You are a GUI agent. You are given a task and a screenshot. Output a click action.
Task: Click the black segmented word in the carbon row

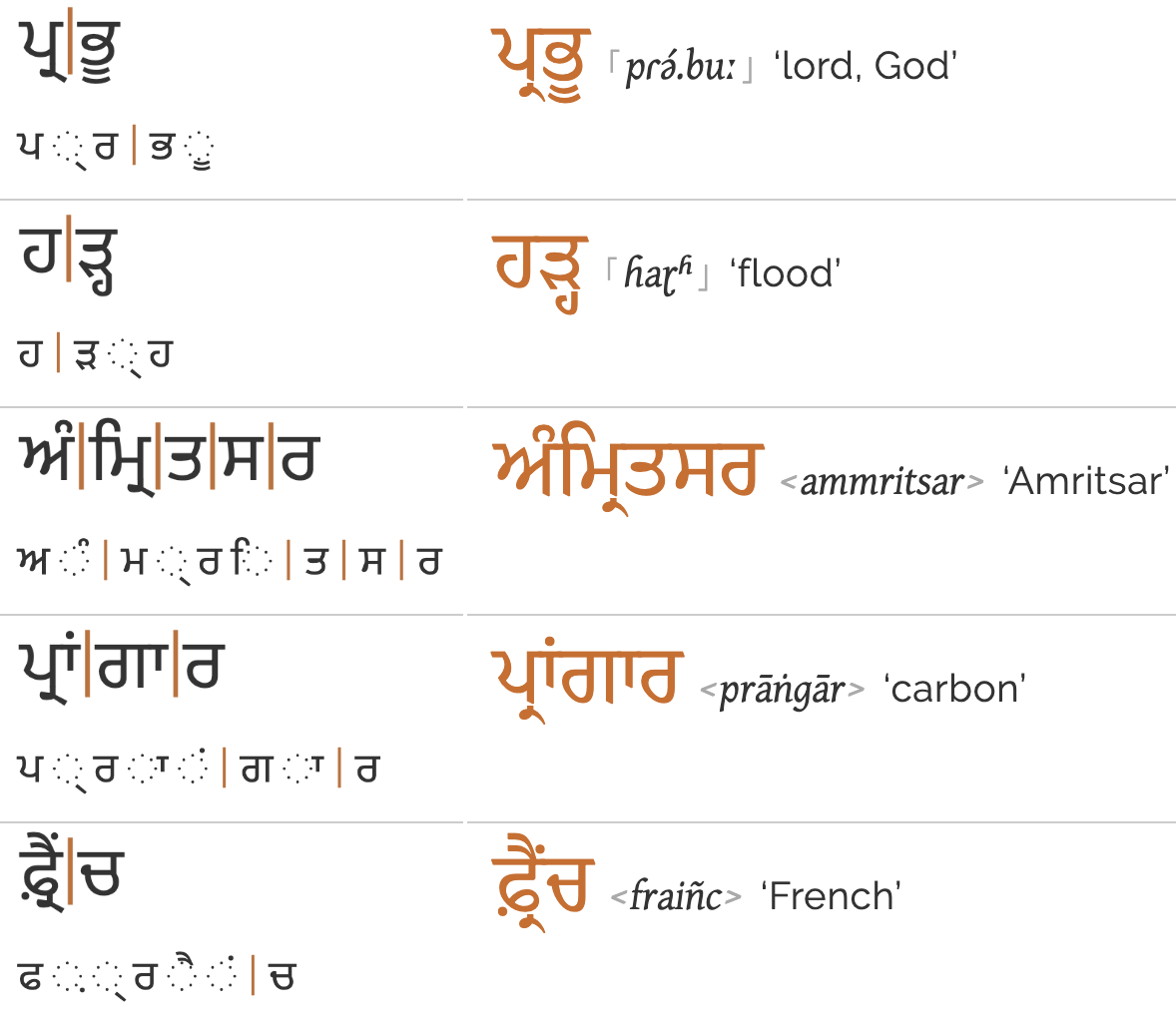coord(122,667)
